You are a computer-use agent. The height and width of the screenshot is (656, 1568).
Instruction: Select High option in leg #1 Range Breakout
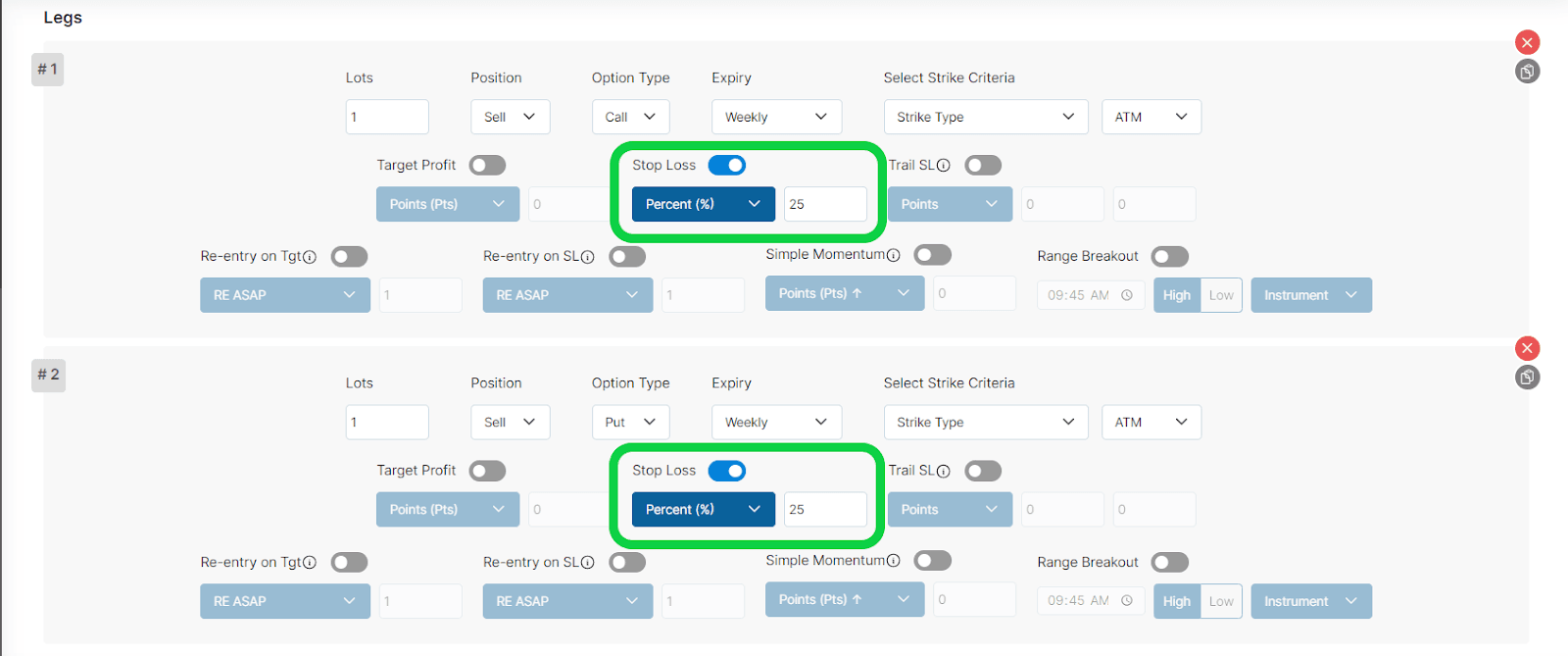pyautogui.click(x=1176, y=295)
